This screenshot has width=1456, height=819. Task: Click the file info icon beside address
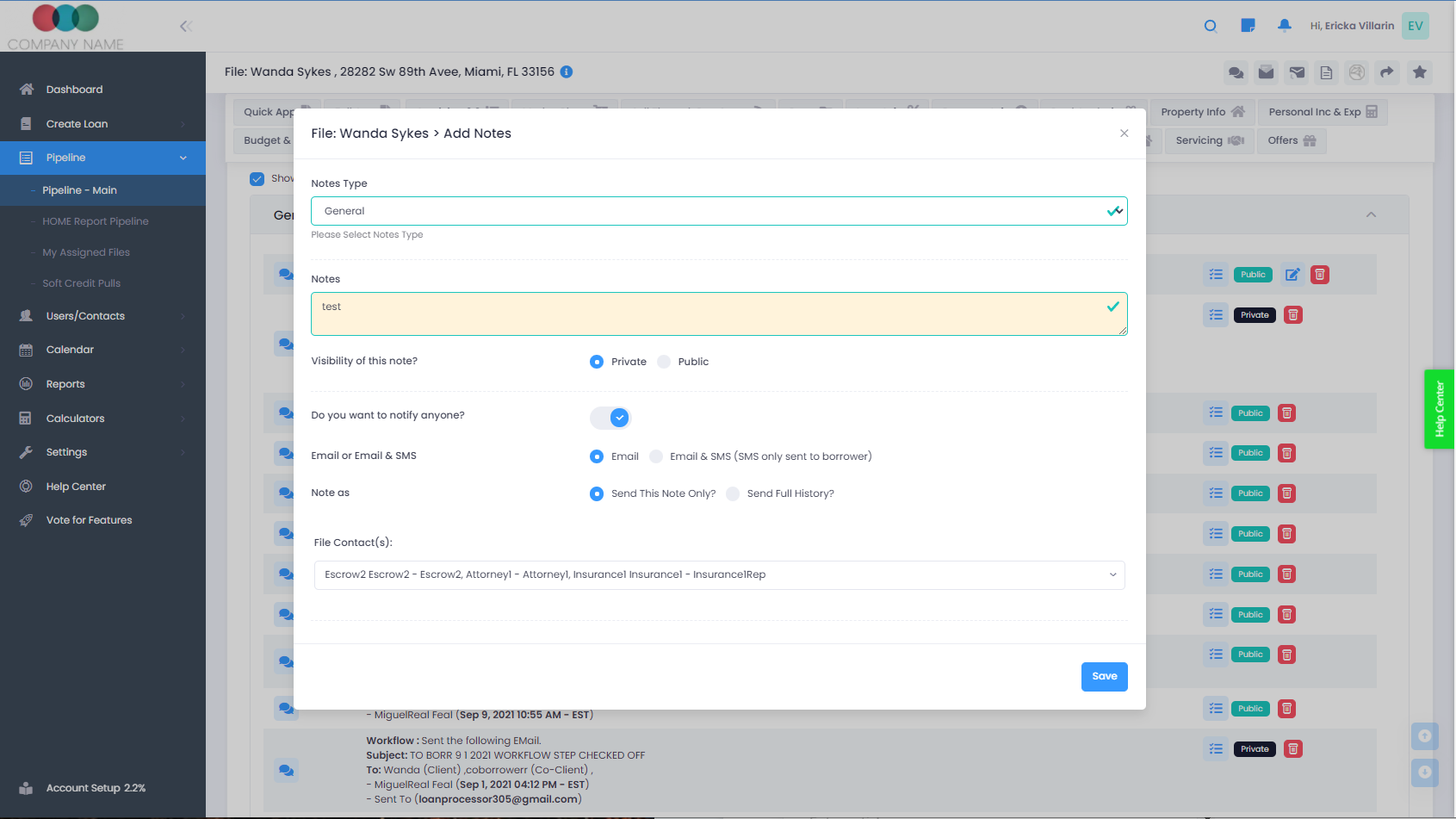567,71
